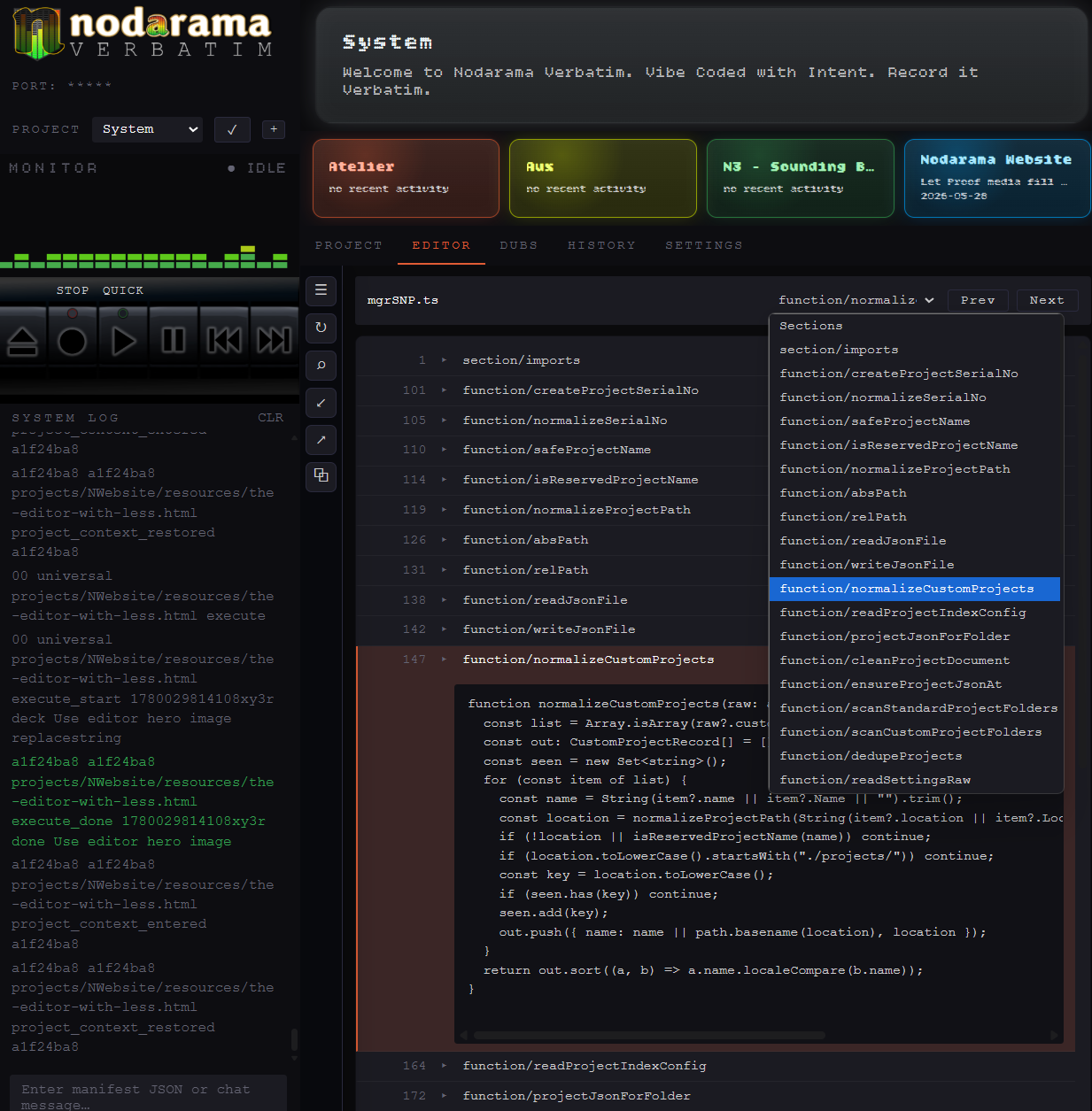Click the QUICK label above transport
This screenshot has width=1092, height=1111.
click(123, 290)
